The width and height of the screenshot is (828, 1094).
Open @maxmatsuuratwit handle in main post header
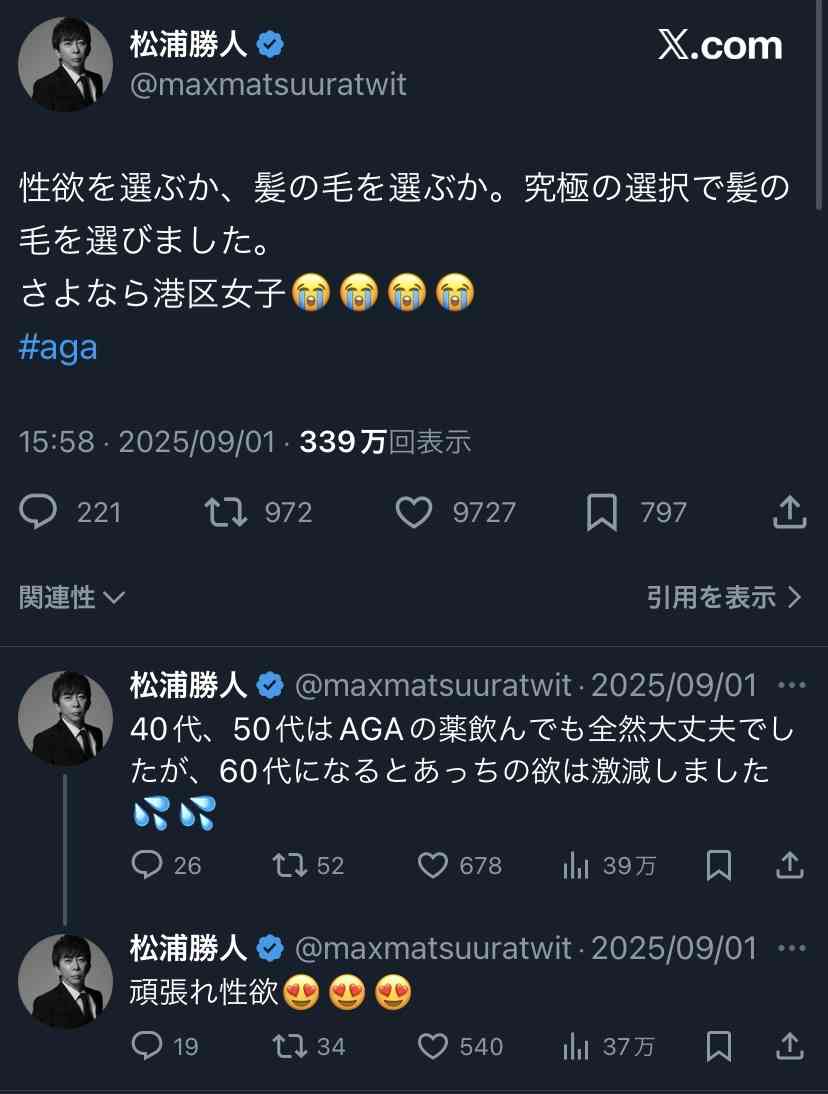click(268, 84)
